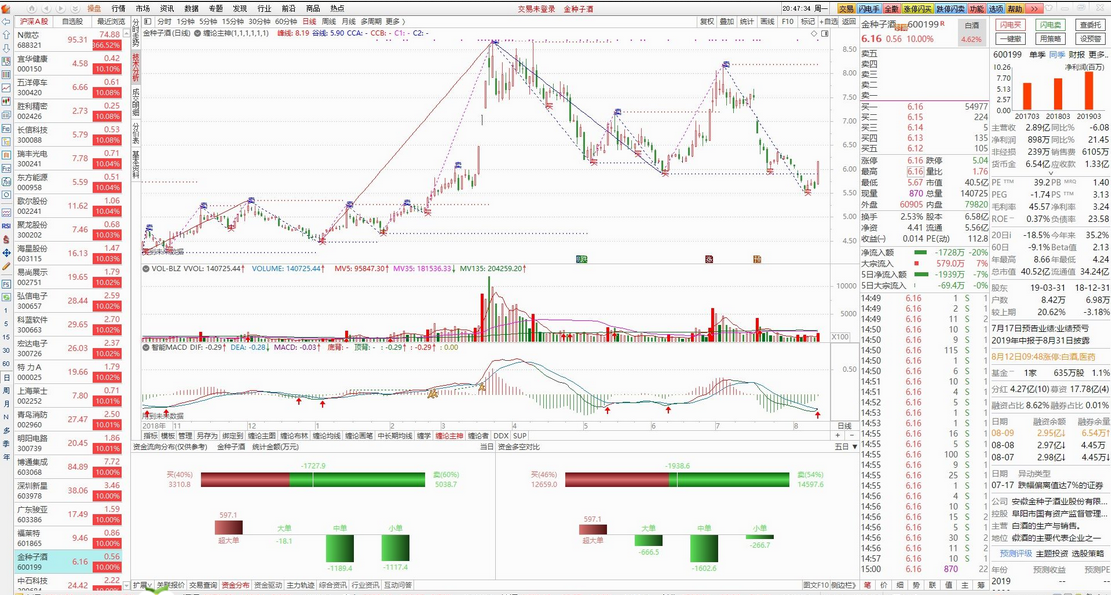
Task: Select the 周线 weekly chart period
Action: [x=329, y=21]
